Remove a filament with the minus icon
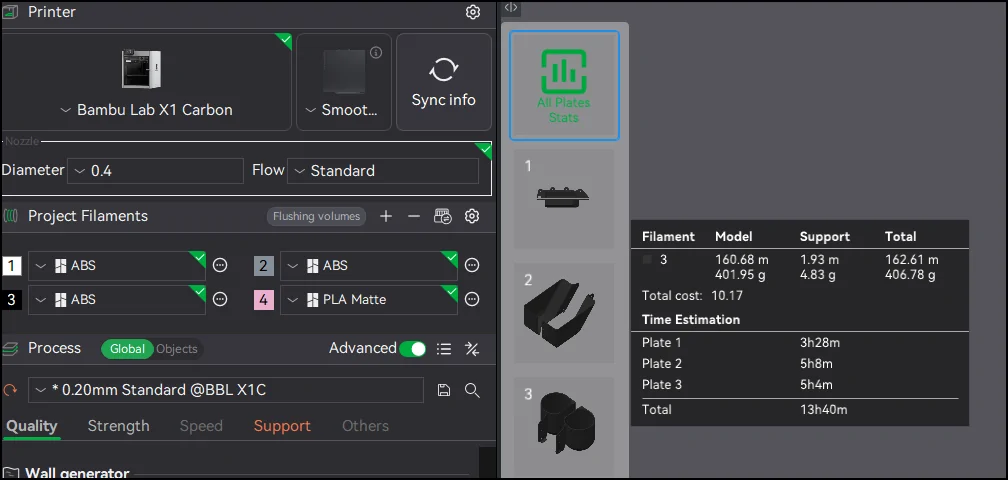Viewport: 1008px width, 480px height. 414,217
